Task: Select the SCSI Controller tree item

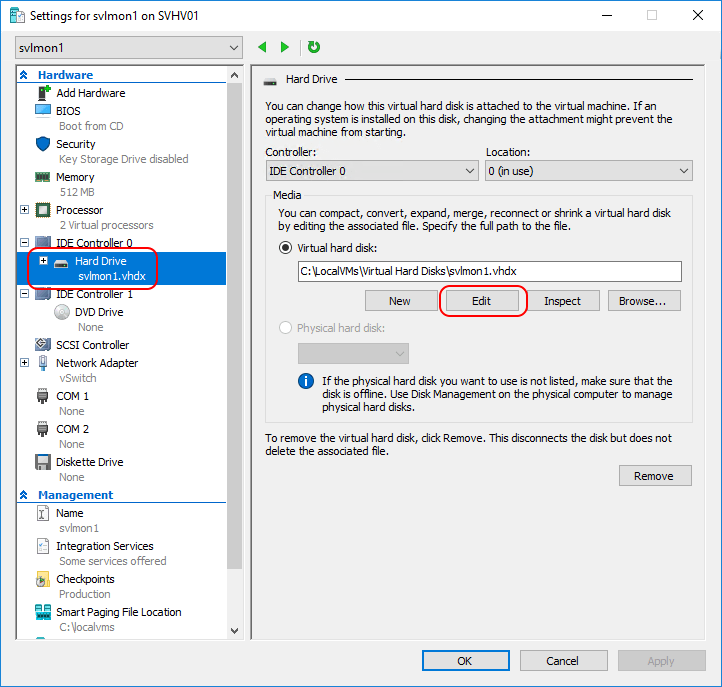Action: pos(93,345)
